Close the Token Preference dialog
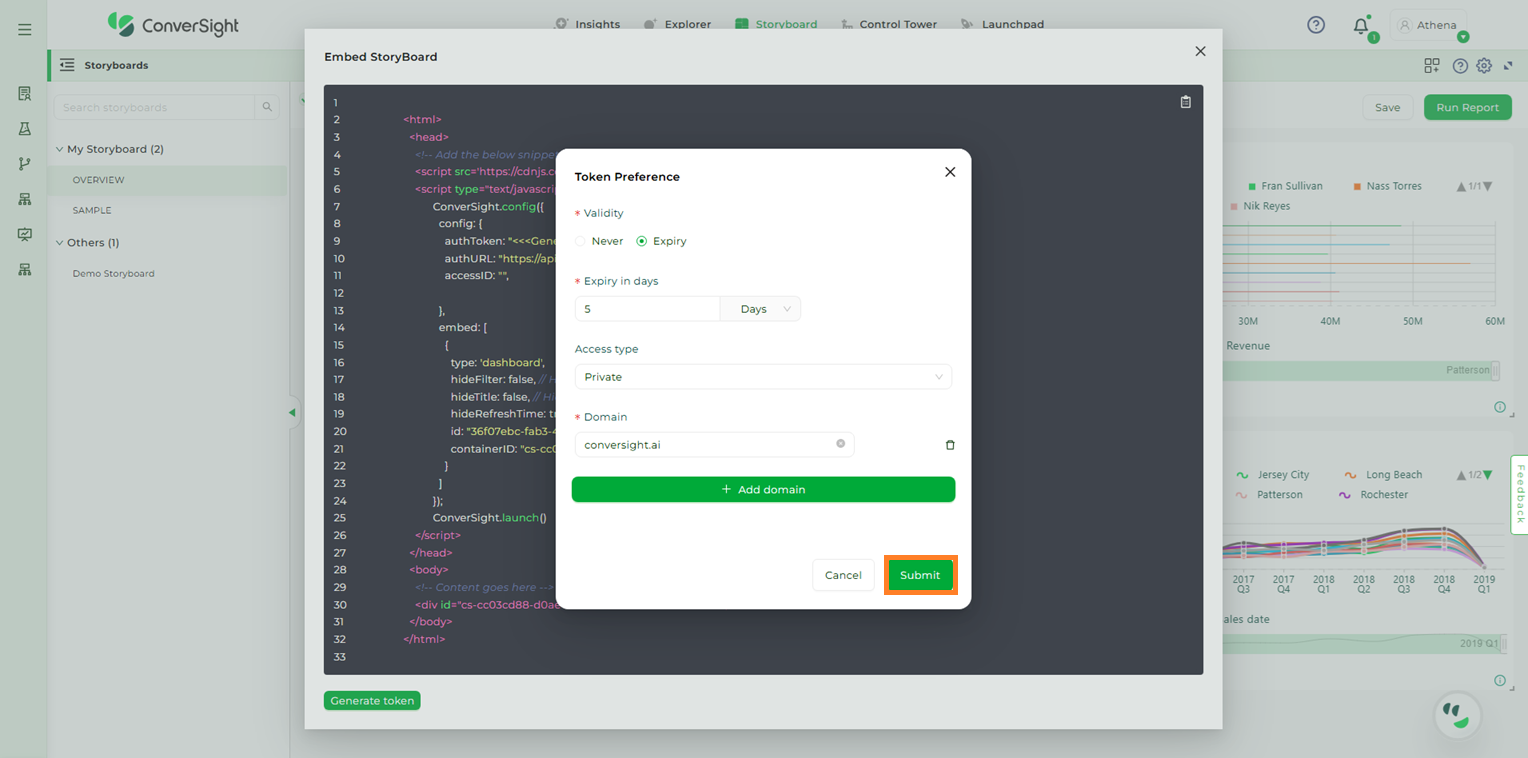This screenshot has height=758, width=1528. click(950, 172)
